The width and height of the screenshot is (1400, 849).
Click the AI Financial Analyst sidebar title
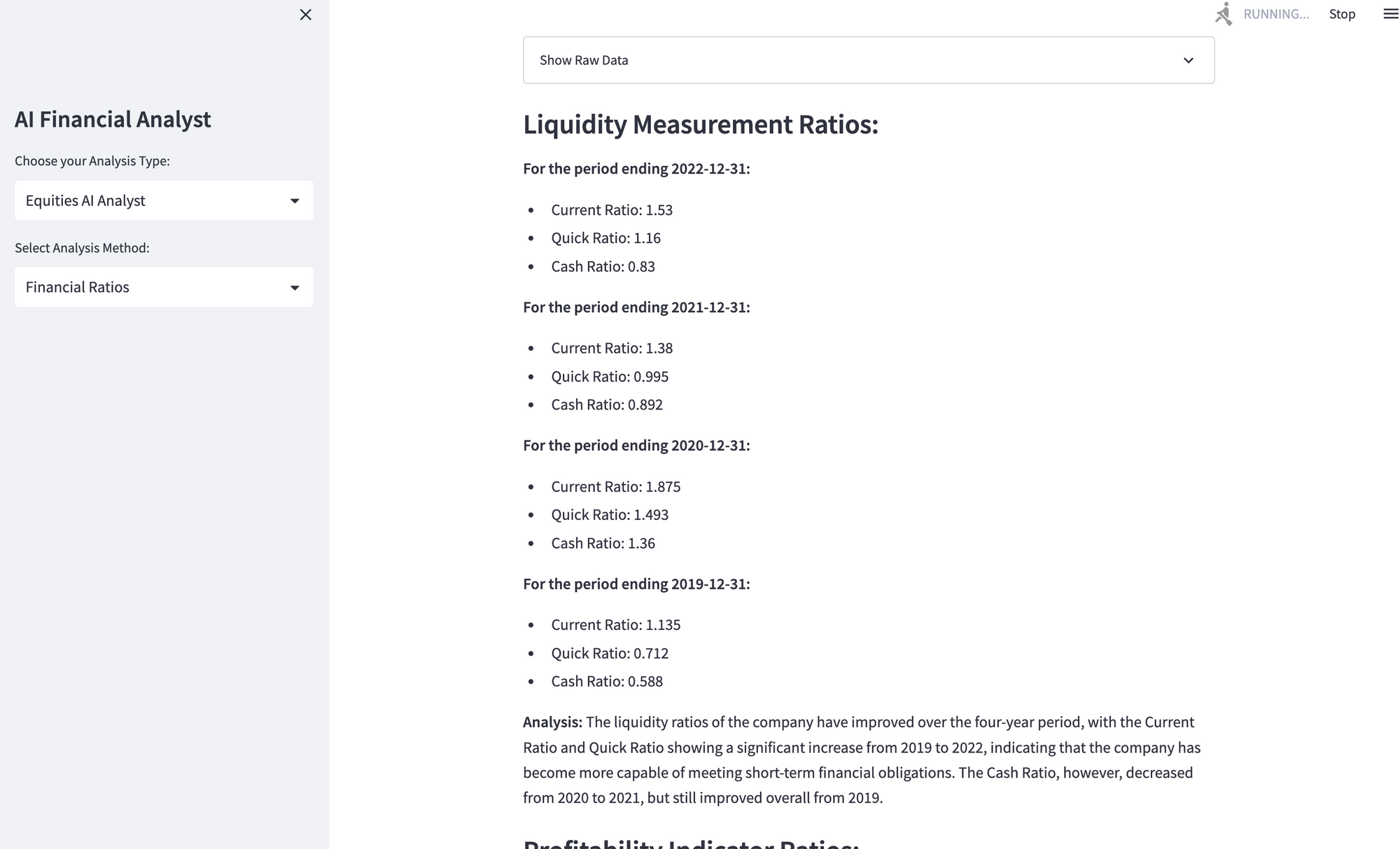pyautogui.click(x=113, y=120)
